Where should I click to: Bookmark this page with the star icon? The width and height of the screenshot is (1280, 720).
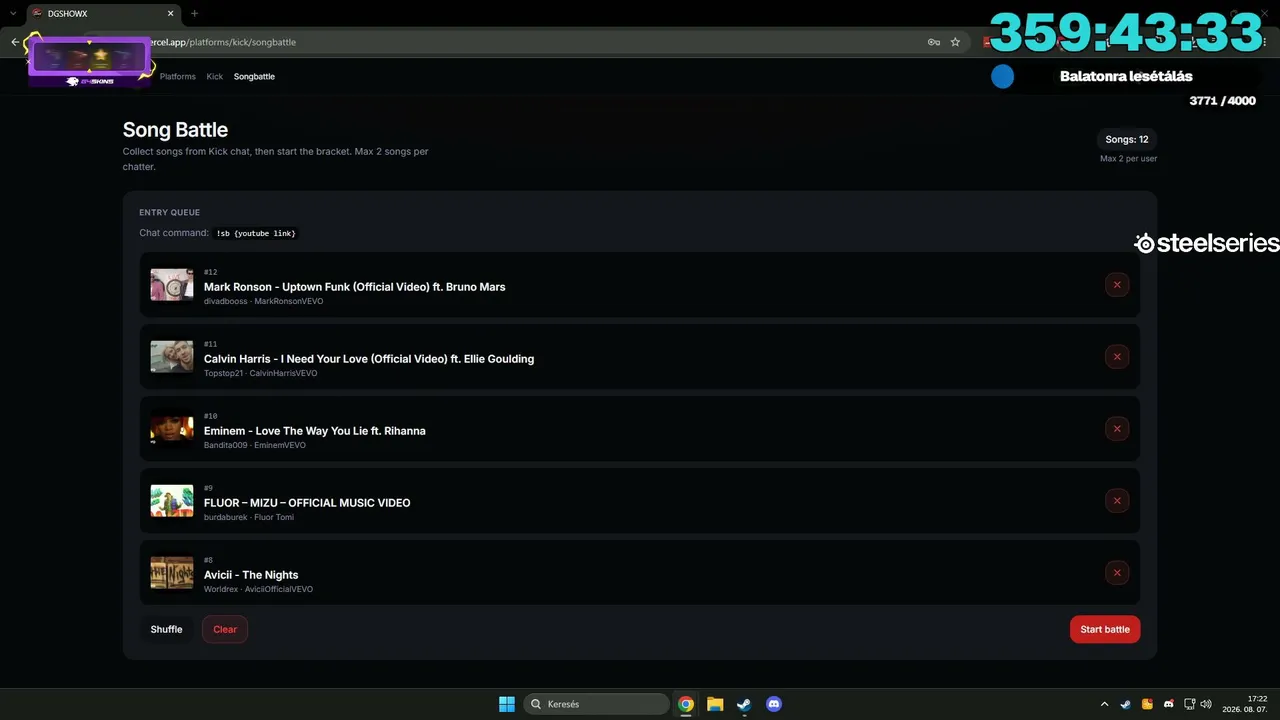click(x=955, y=42)
